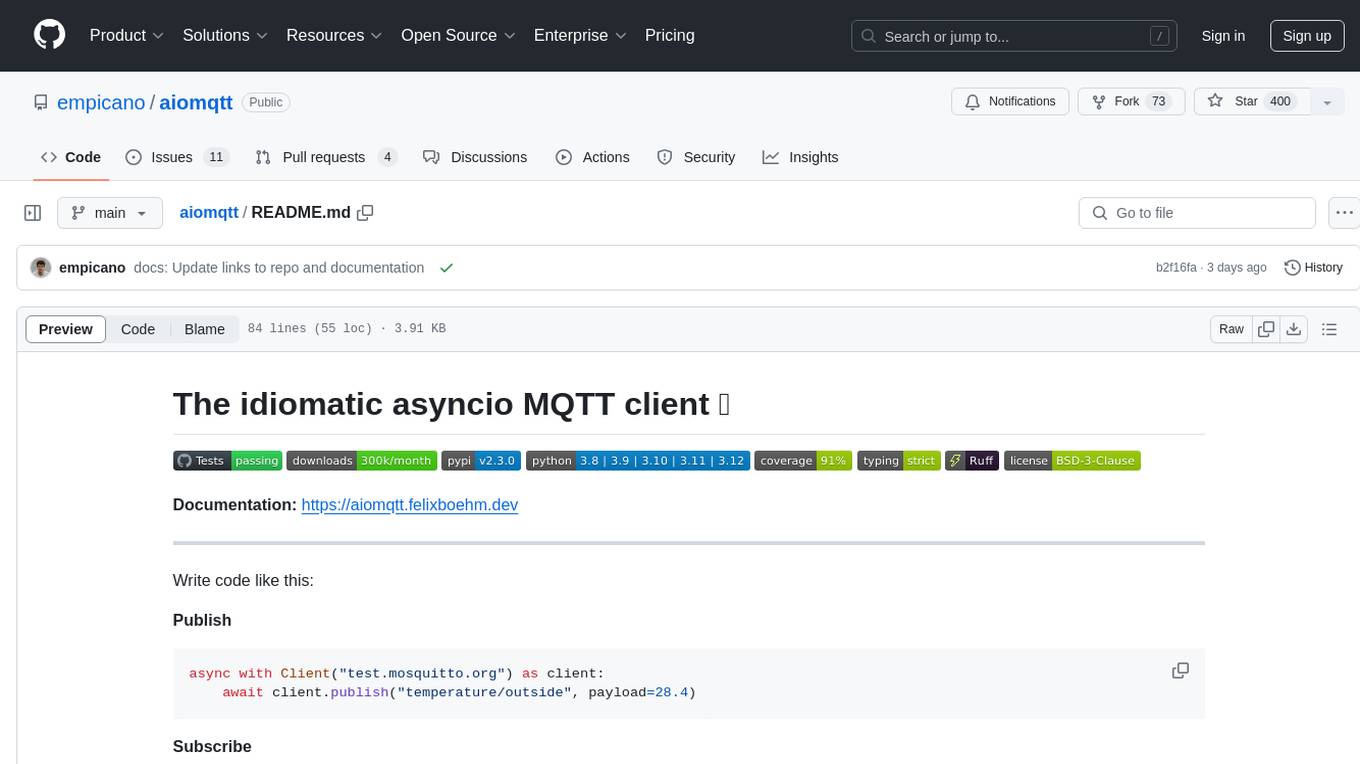Open commit b2f16fa
This screenshot has height=764, width=1360.
[x=1176, y=268]
